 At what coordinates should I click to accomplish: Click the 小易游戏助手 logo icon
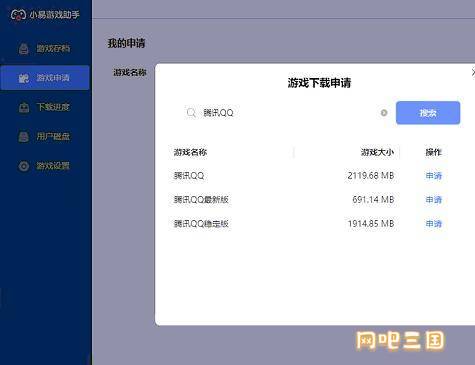click(18, 15)
